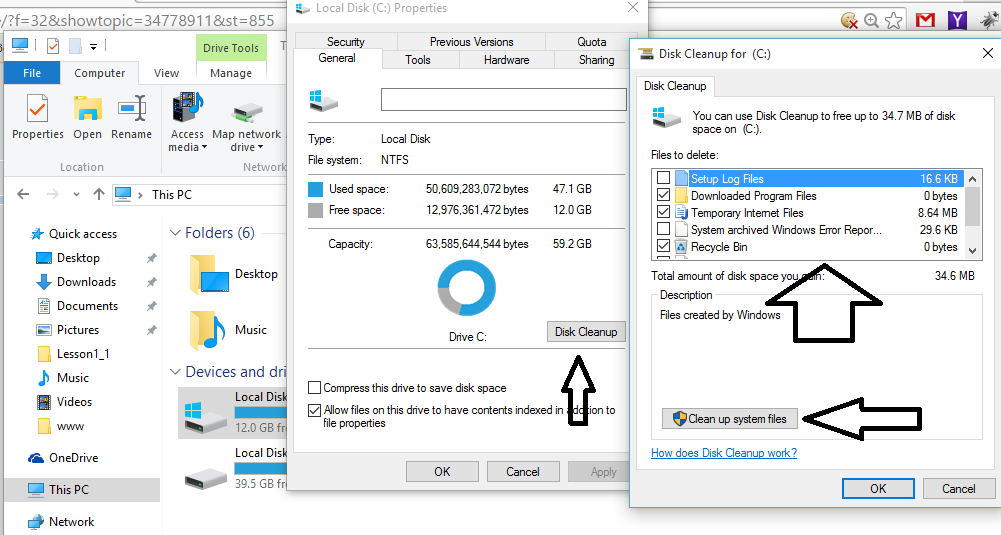This screenshot has width=1001, height=535.
Task: Collapse the Devices and drives group
Action: 175,372
